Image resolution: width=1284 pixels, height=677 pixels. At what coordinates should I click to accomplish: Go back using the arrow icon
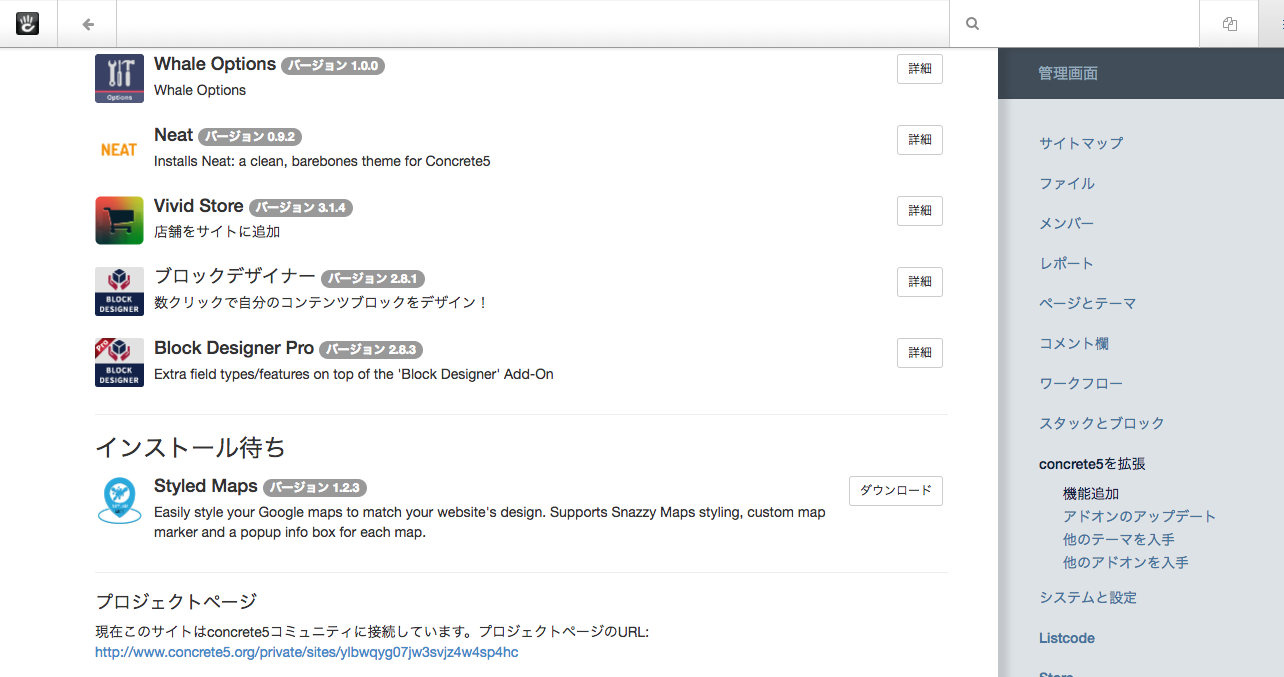coord(88,24)
